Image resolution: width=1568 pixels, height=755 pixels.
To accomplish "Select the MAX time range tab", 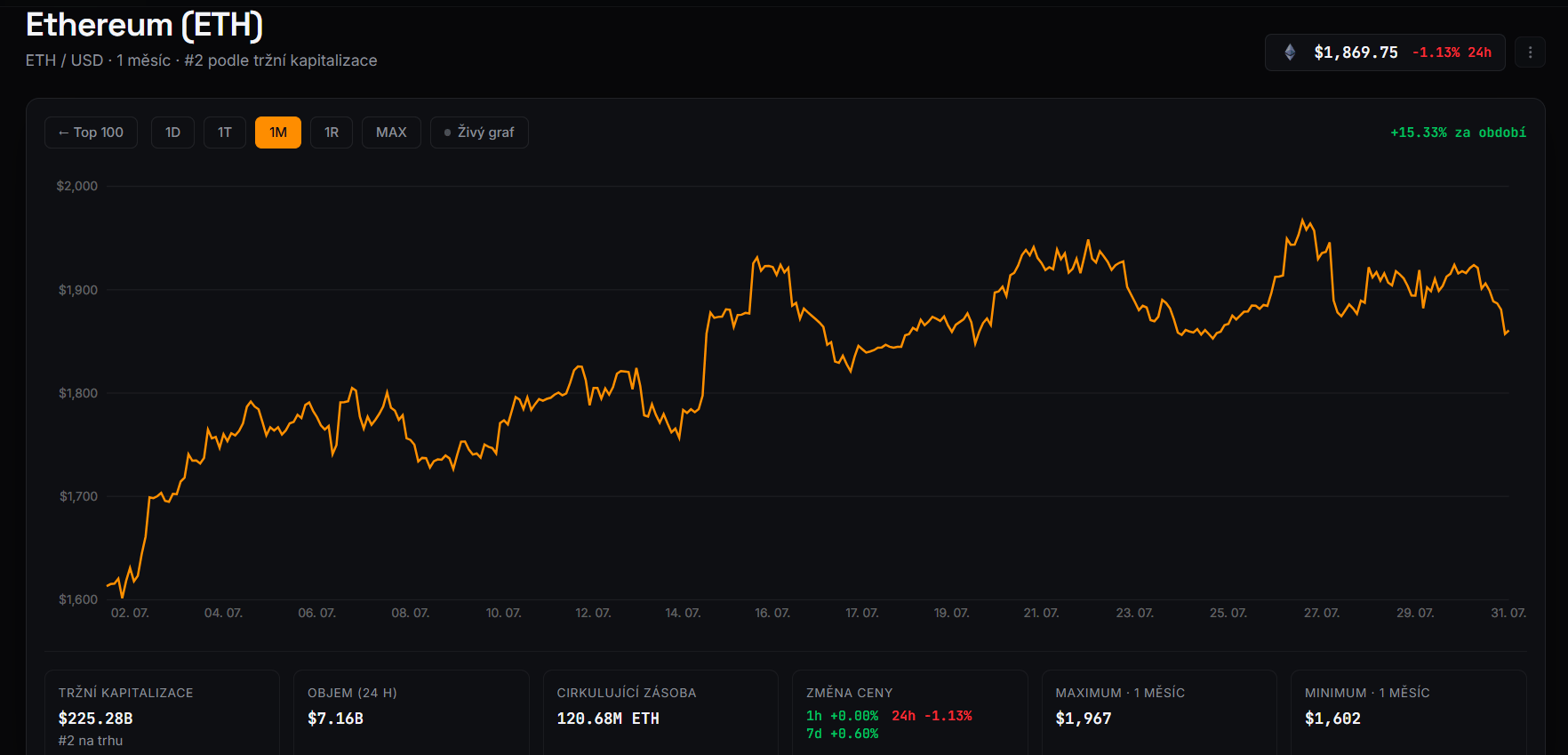I will click(x=391, y=133).
